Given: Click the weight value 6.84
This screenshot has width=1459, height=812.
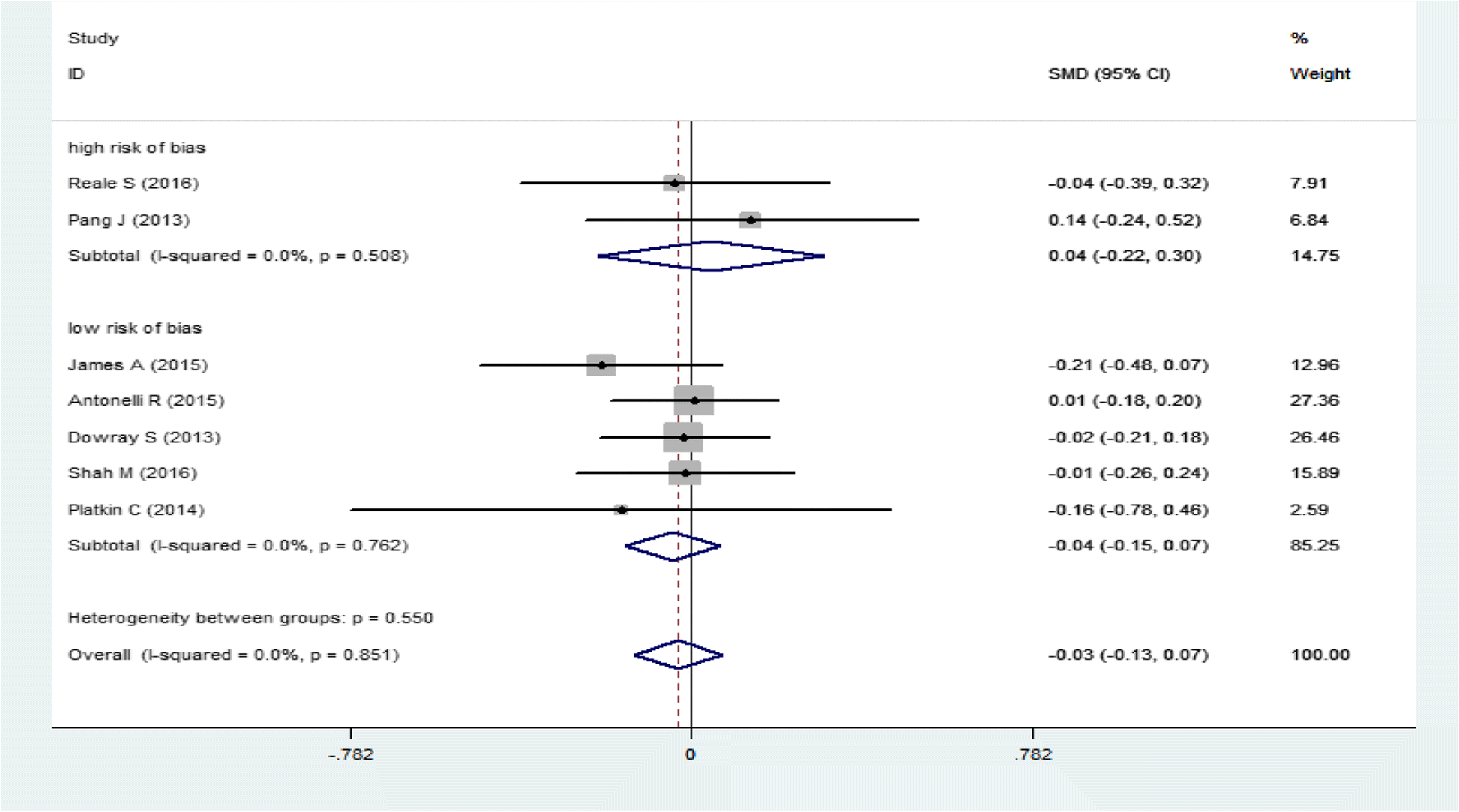Looking at the screenshot, I should click(x=1309, y=220).
